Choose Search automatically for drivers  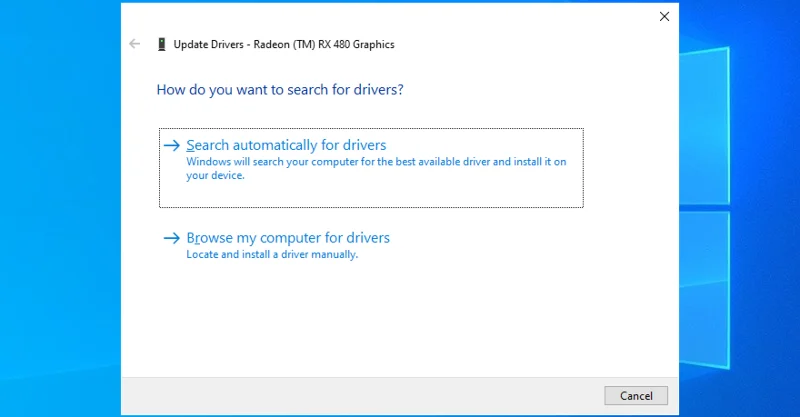(x=371, y=168)
